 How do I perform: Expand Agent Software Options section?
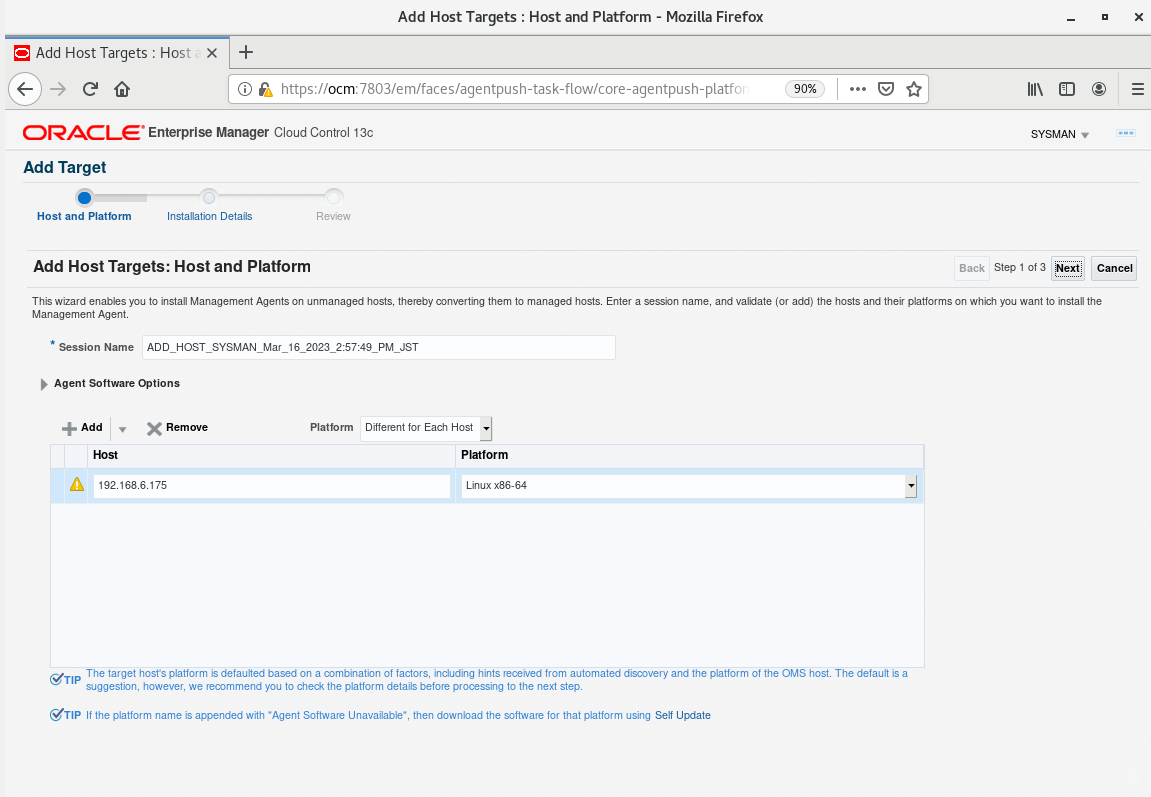[x=44, y=384]
